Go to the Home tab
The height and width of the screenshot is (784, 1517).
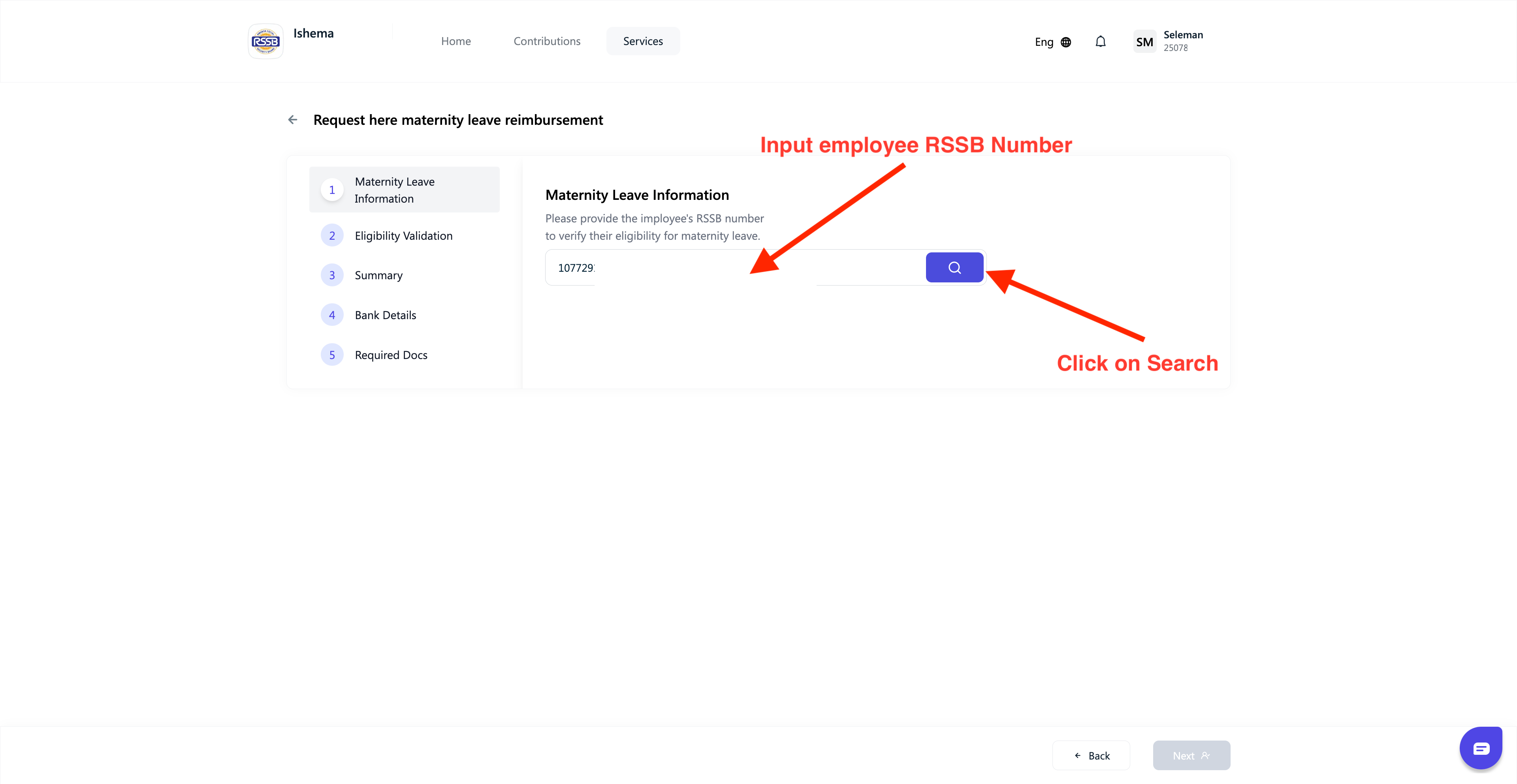456,41
